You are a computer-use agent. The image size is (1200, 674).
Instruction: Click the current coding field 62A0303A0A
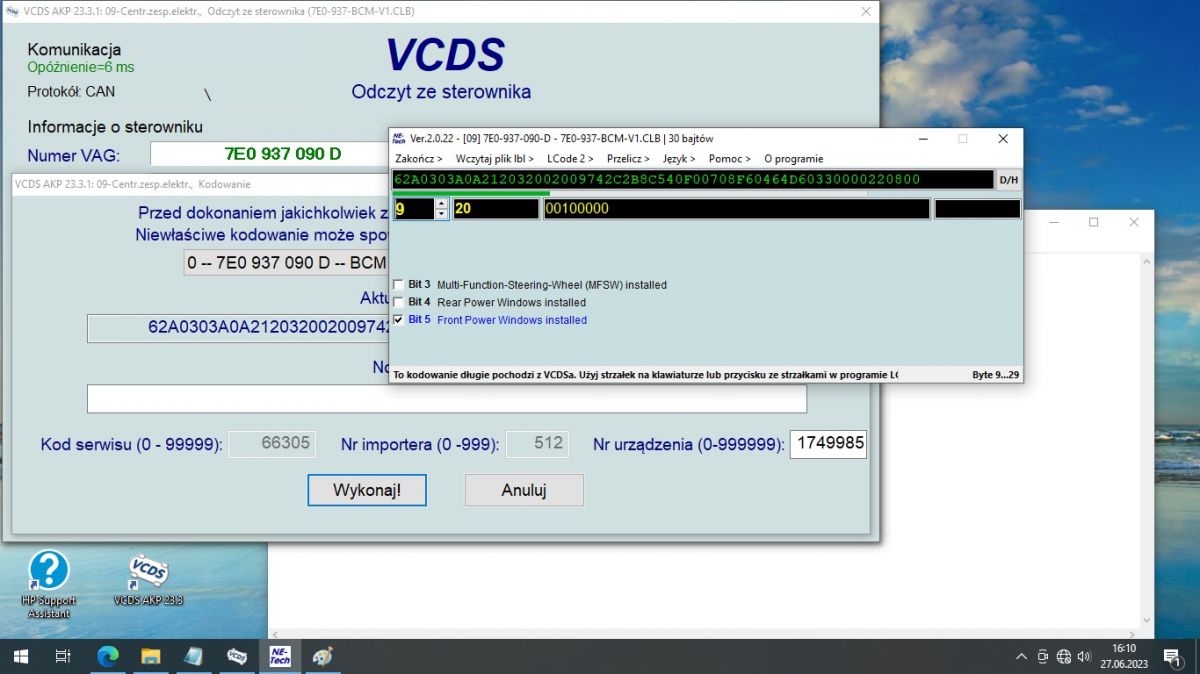(x=238, y=328)
